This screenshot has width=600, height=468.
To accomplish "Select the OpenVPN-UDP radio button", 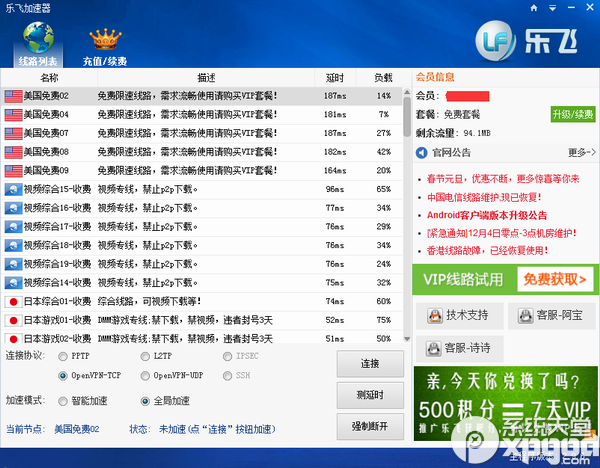I will [x=145, y=376].
